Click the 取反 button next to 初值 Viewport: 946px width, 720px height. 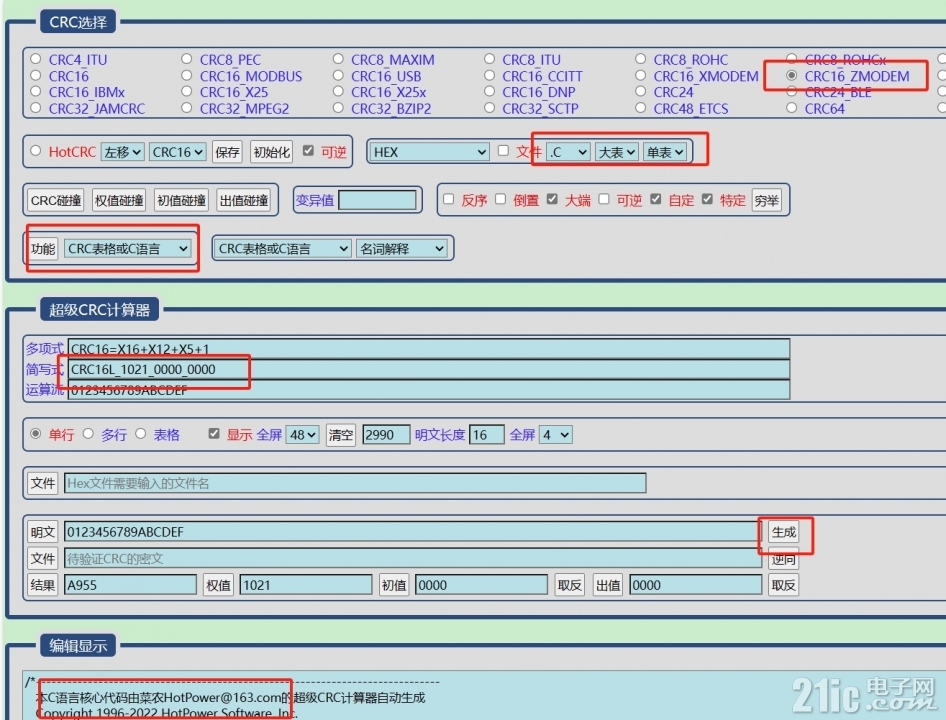[569, 585]
